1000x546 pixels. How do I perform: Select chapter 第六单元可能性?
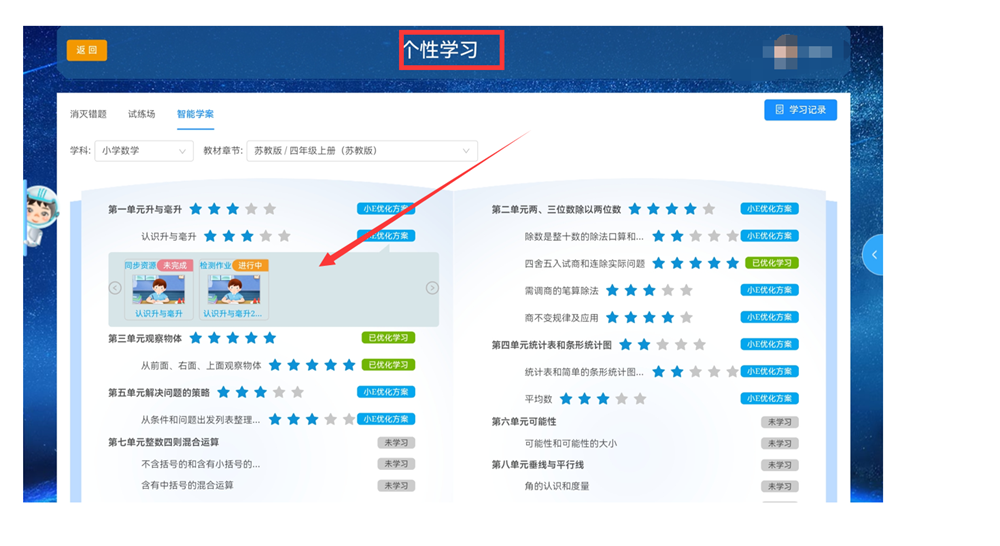click(x=524, y=422)
